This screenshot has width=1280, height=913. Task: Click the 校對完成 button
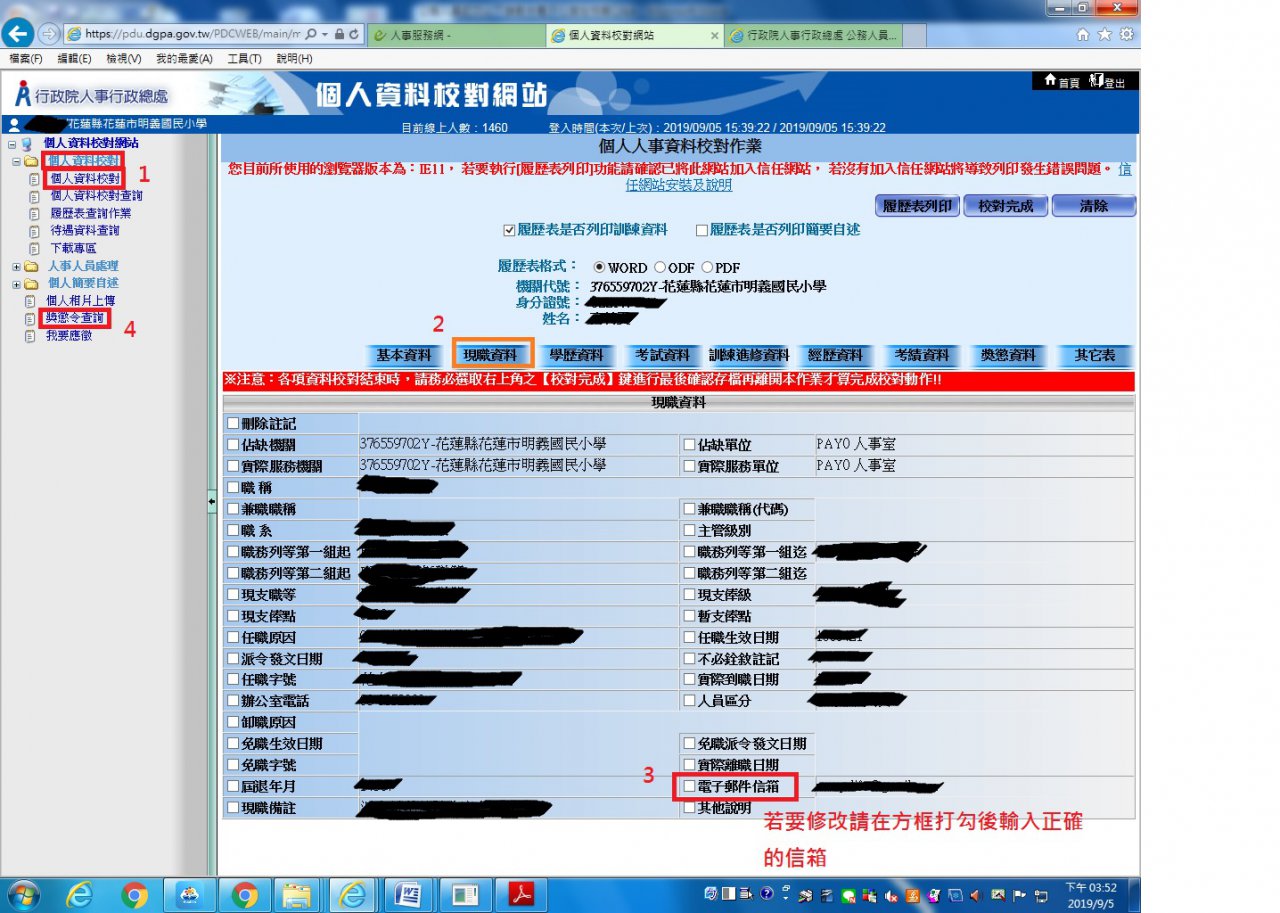[1004, 206]
